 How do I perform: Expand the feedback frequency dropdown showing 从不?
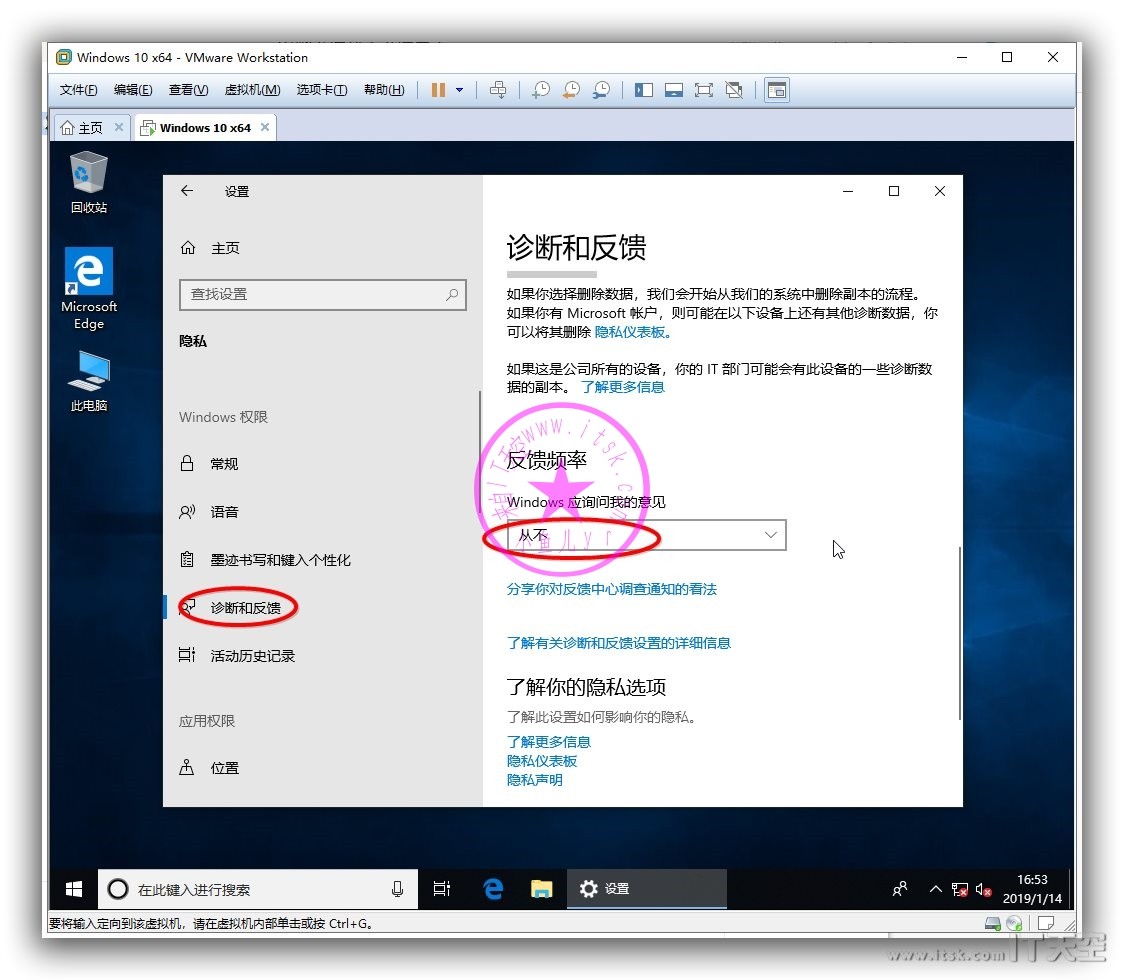[x=647, y=536]
